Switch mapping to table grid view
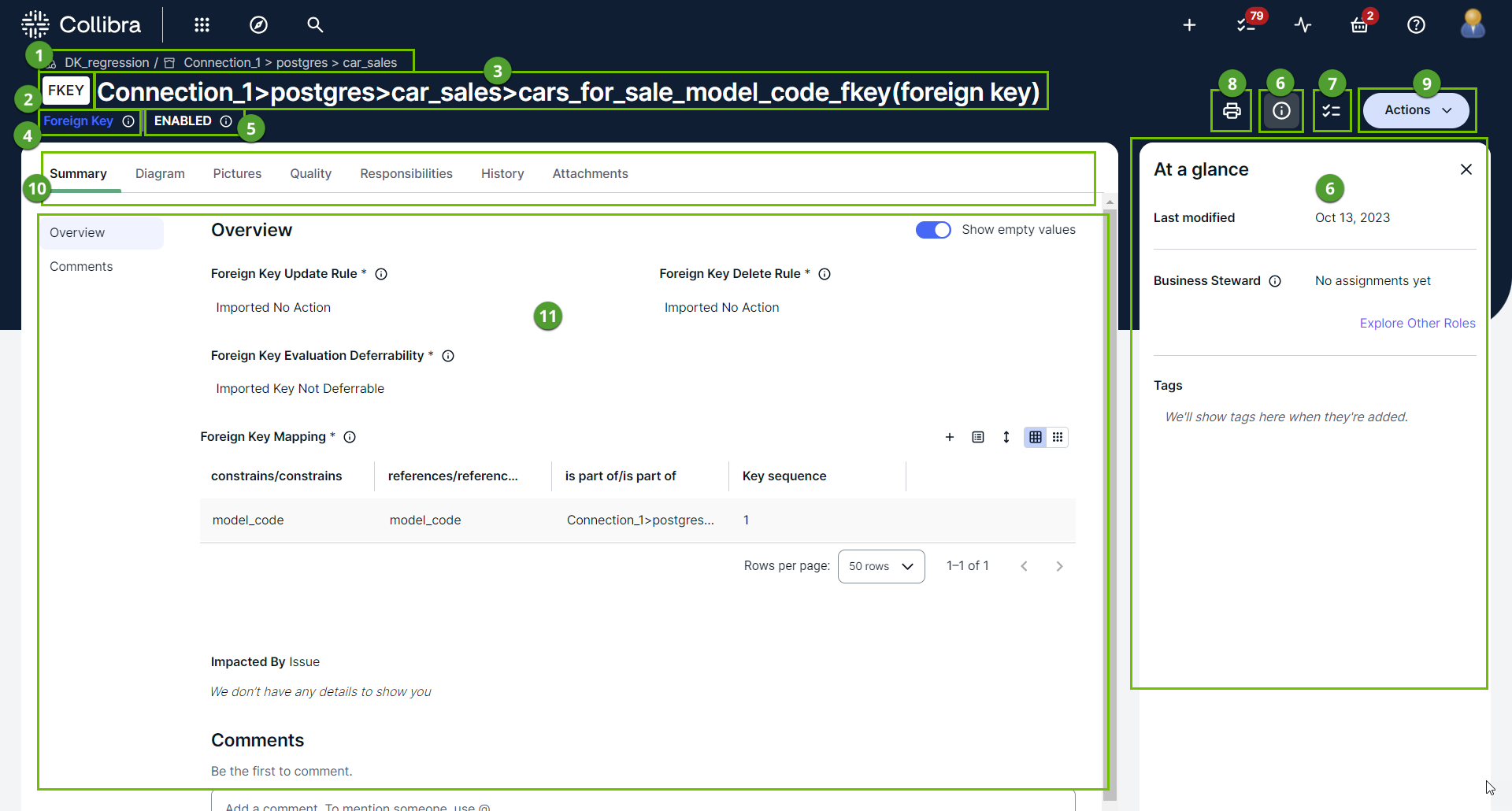Screen dimensions: 1512x811 pyautogui.click(x=1035, y=437)
